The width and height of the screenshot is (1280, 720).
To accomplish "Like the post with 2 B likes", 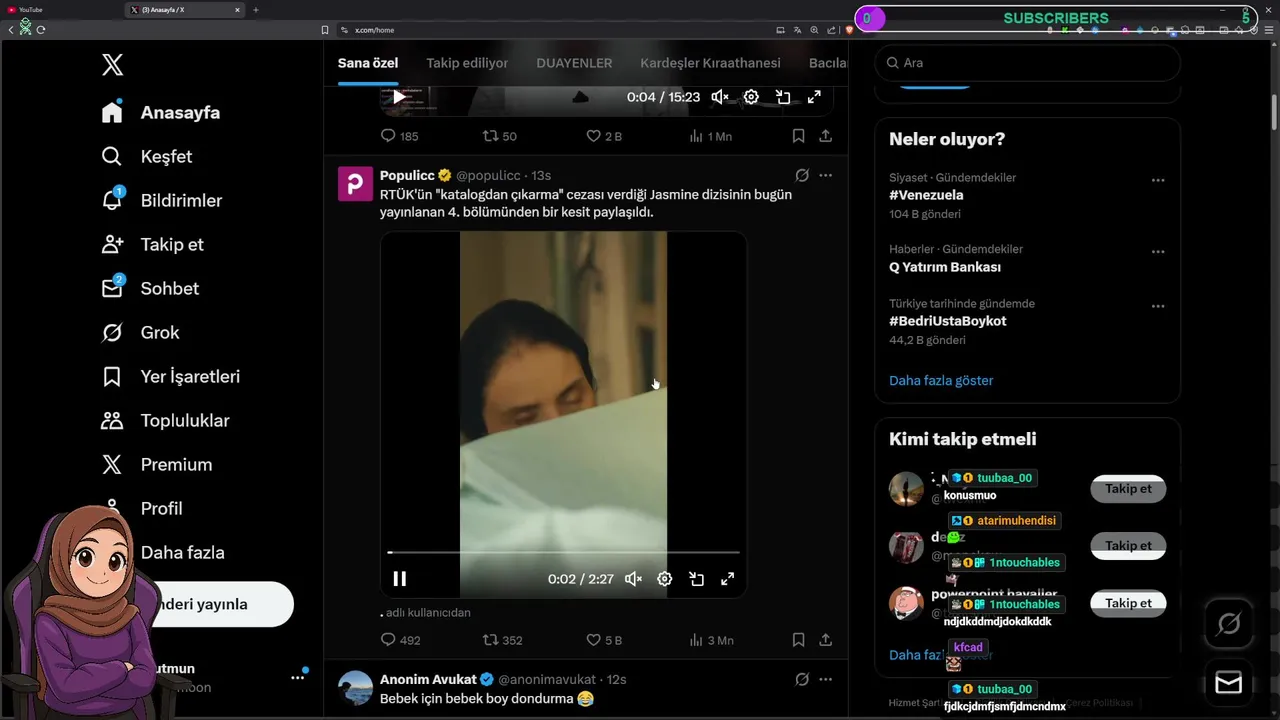I will click(603, 136).
